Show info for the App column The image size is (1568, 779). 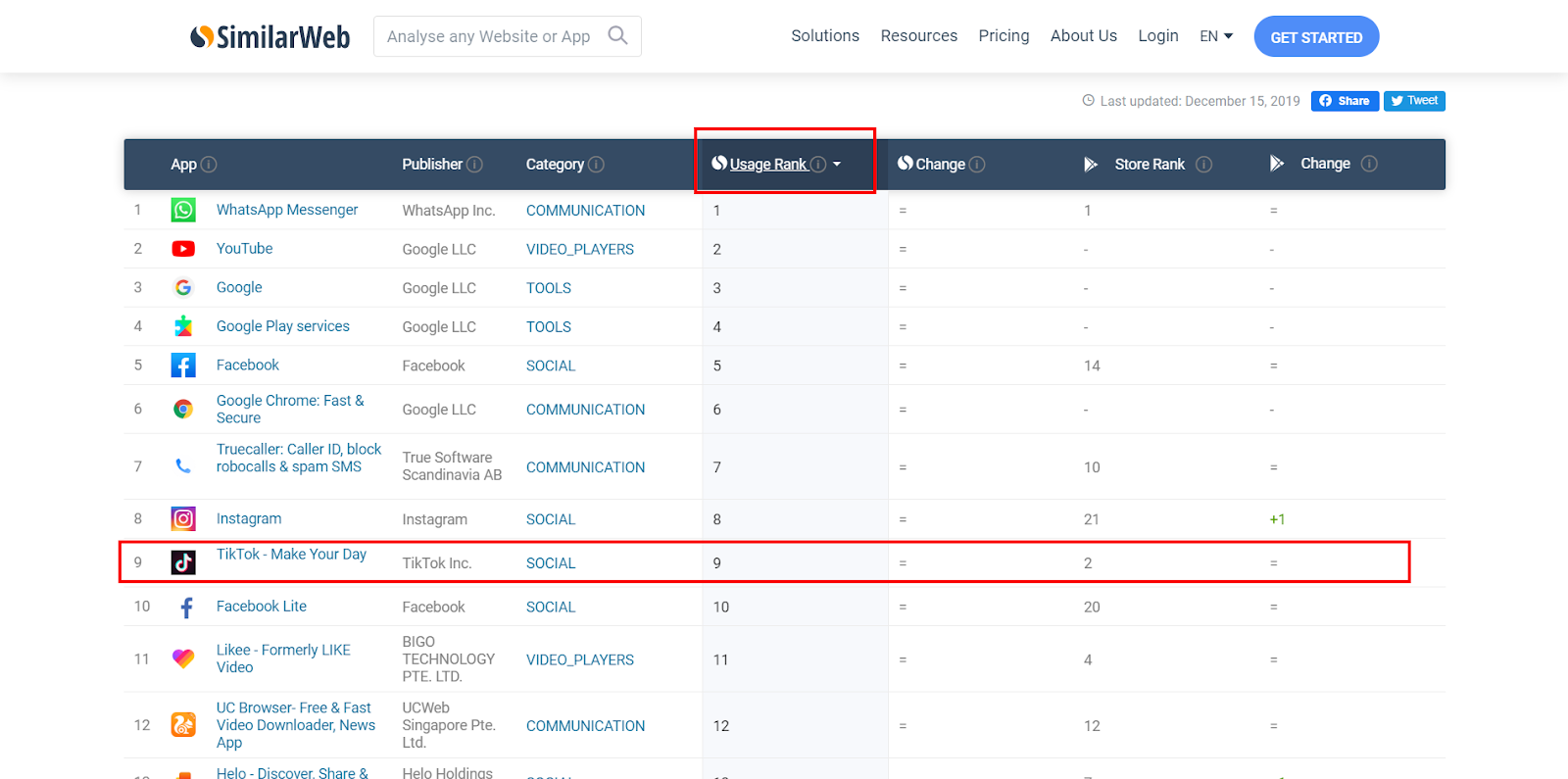209,165
